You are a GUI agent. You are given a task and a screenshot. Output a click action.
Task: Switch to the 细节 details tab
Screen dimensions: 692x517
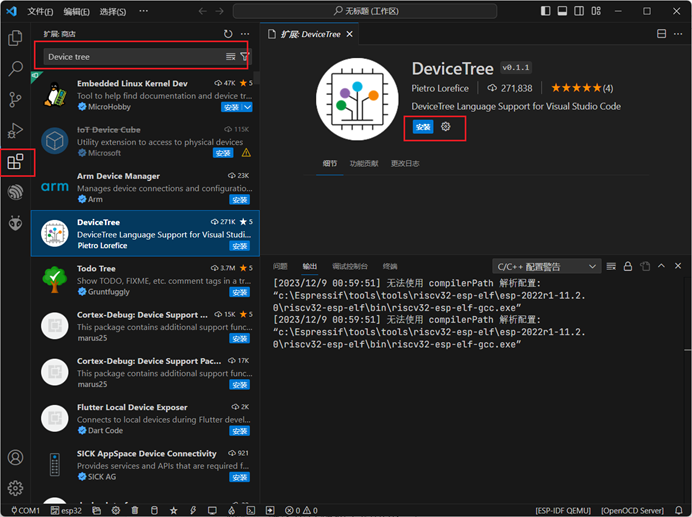click(x=330, y=164)
